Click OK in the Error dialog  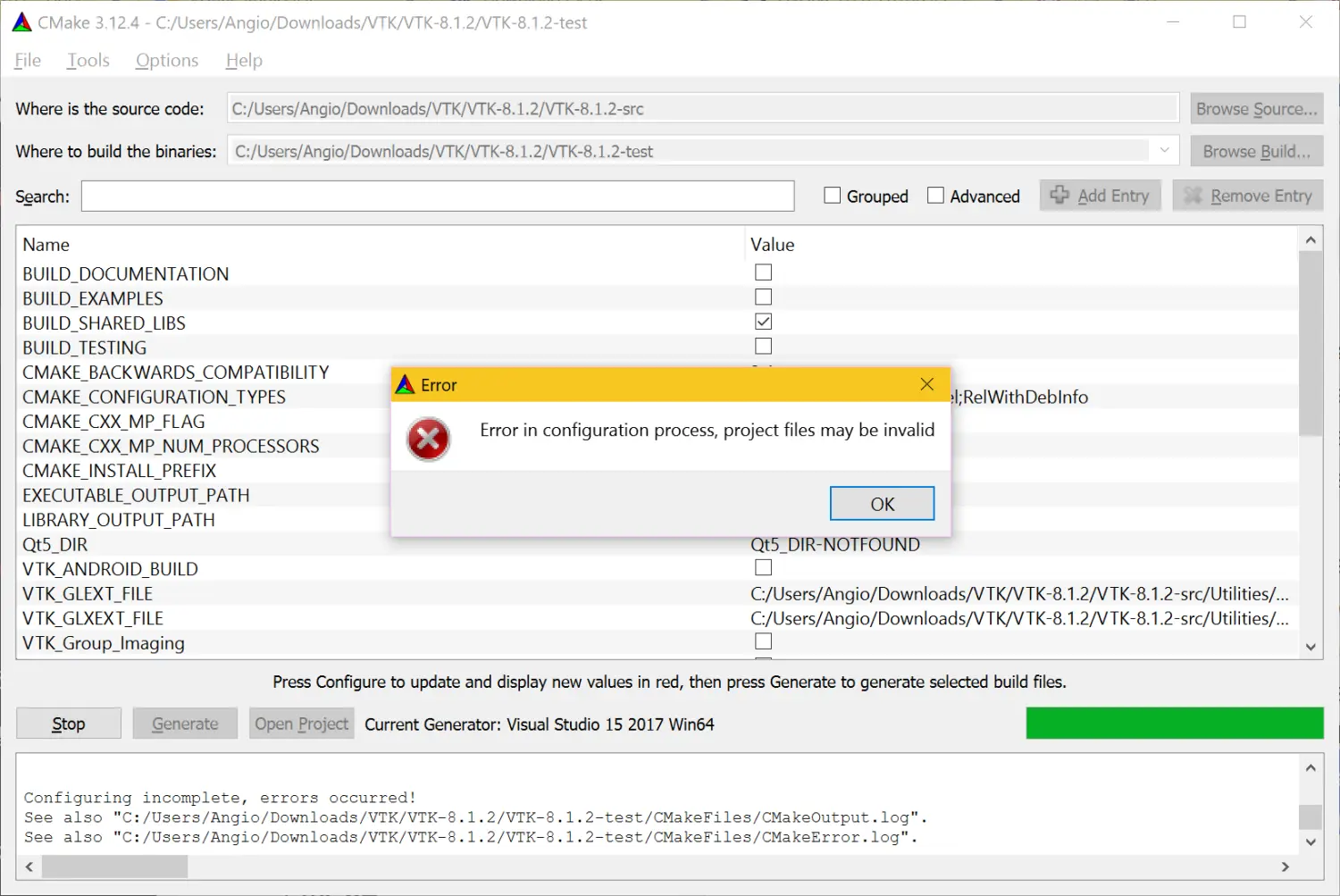(x=882, y=504)
